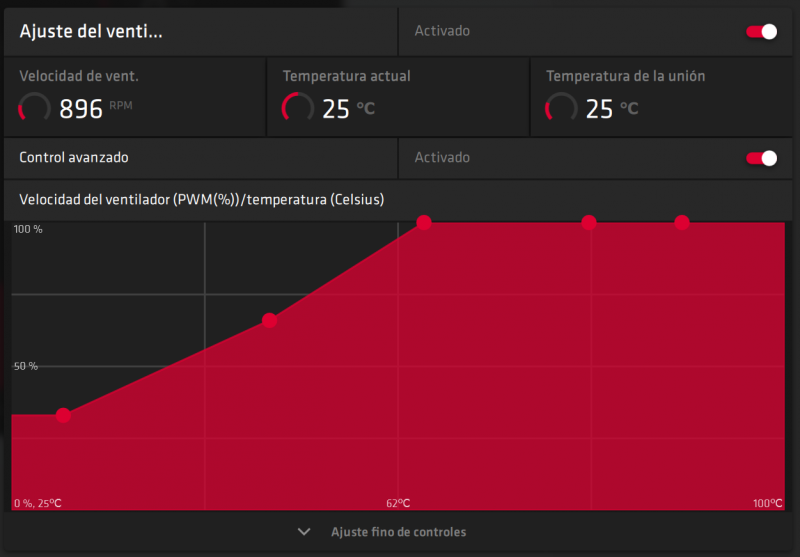Click the Control avanzado label
The image size is (800, 557).
click(x=74, y=157)
